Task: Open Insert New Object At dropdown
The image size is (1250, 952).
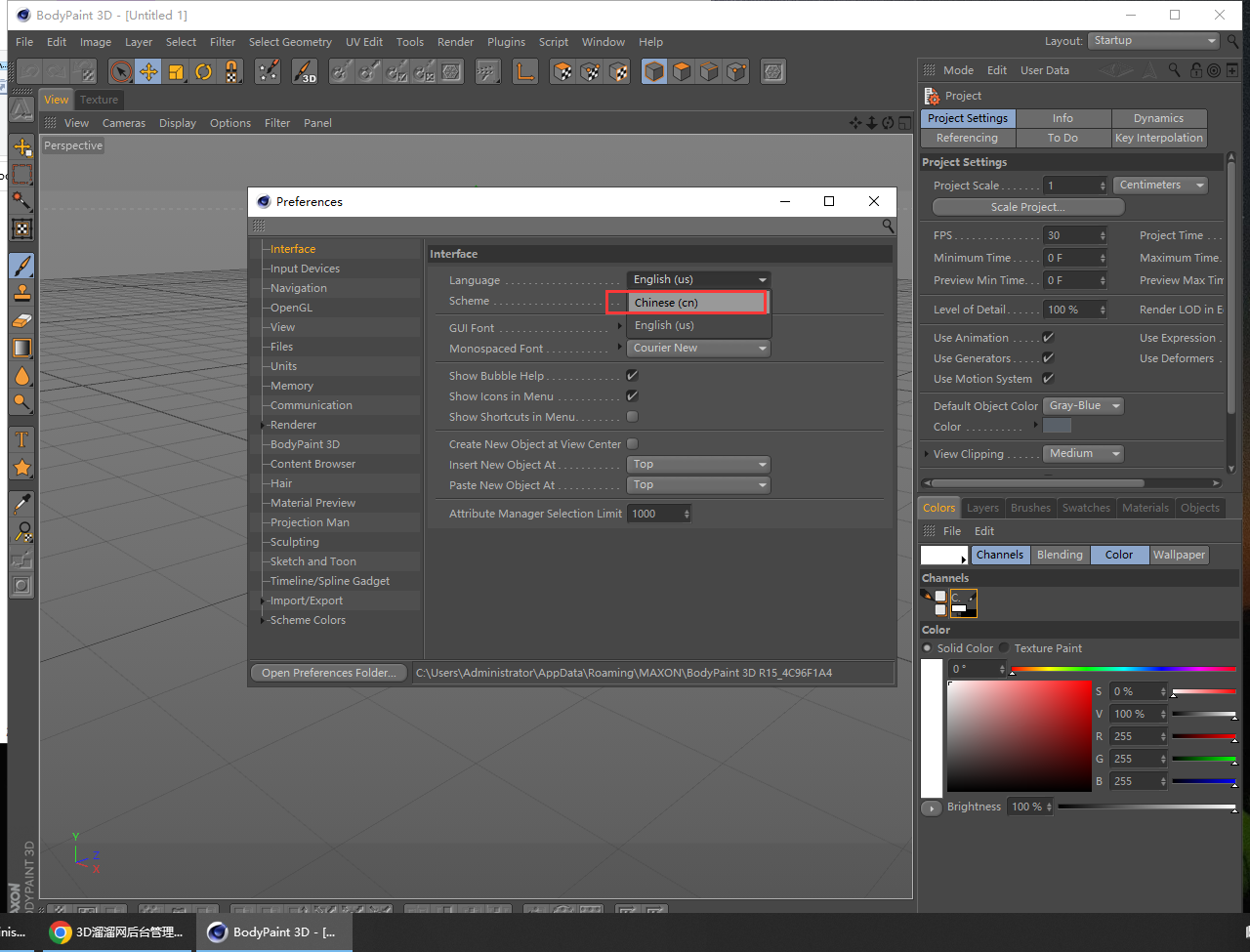Action: (x=698, y=465)
